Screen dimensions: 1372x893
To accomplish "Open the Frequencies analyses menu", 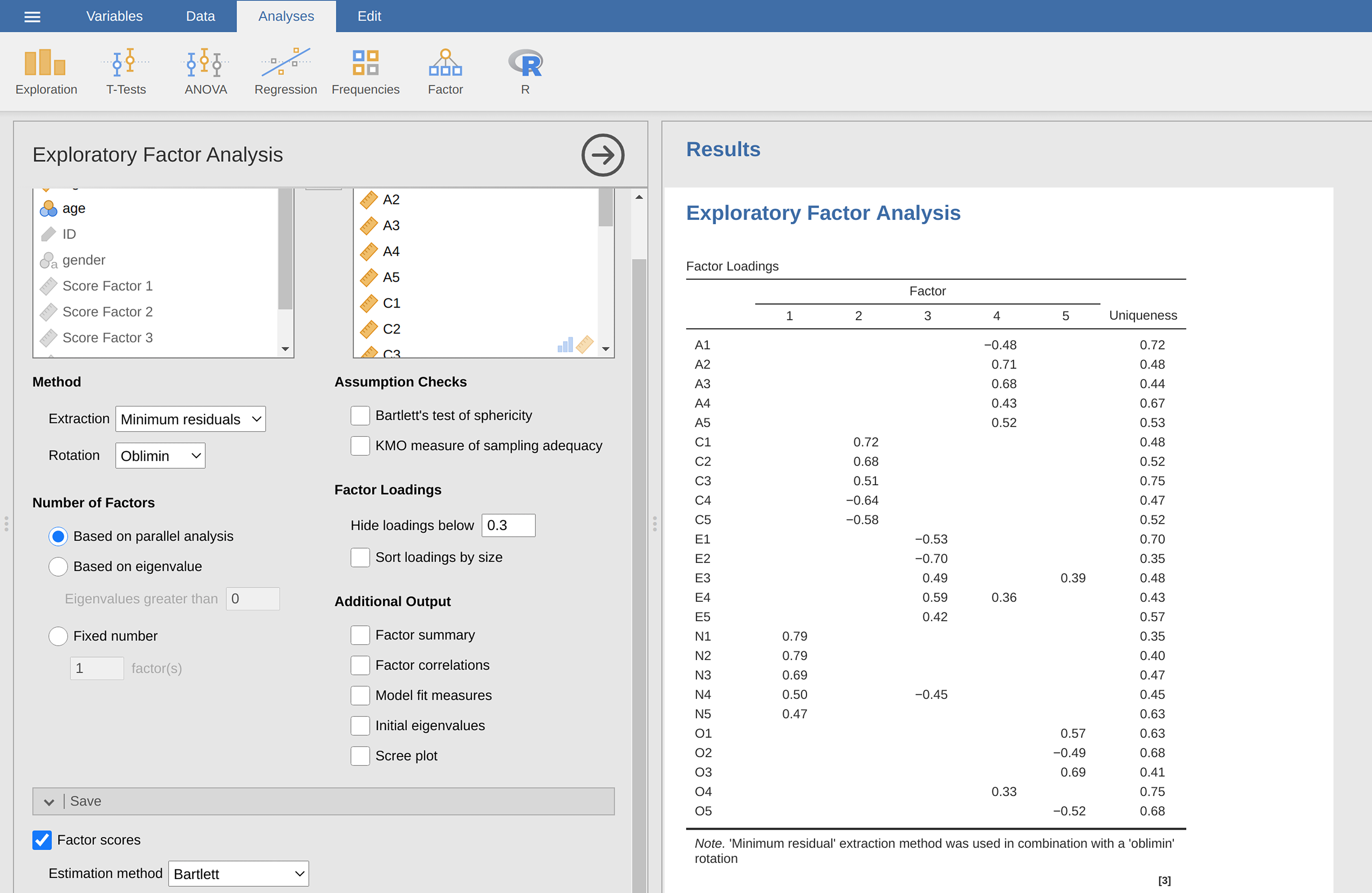I will click(x=366, y=72).
